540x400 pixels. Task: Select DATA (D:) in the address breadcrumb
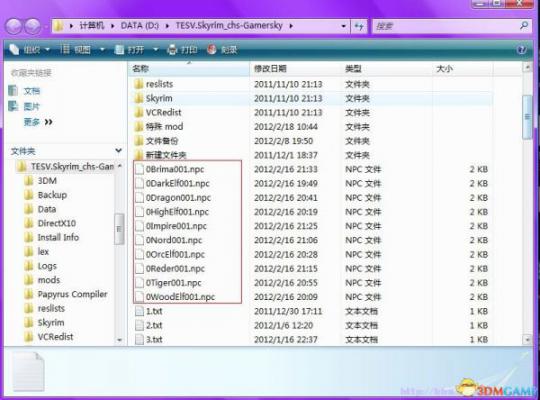[140, 25]
